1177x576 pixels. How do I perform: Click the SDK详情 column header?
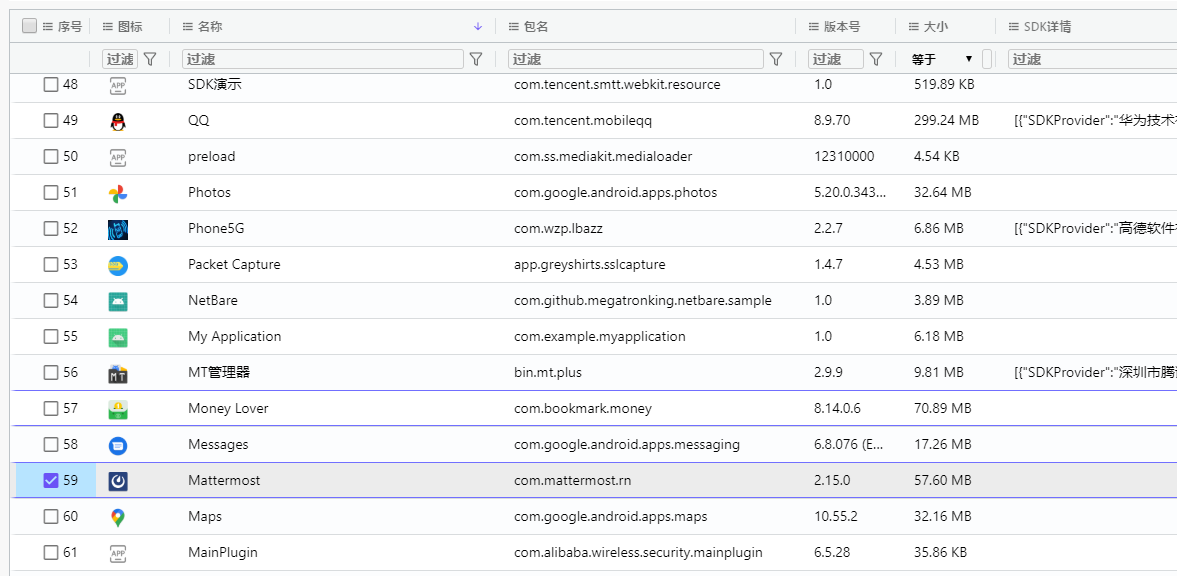pyautogui.click(x=1047, y=27)
